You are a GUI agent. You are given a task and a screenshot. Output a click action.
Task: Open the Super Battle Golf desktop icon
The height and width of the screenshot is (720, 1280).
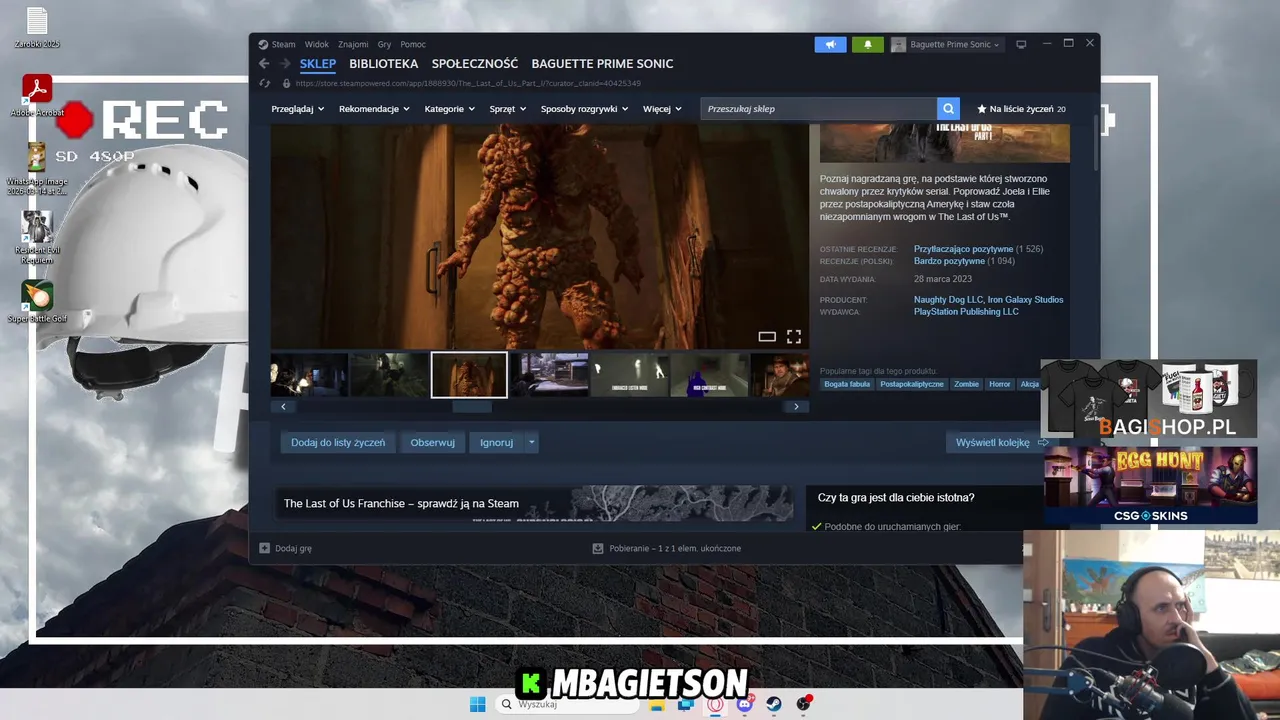pyautogui.click(x=37, y=303)
